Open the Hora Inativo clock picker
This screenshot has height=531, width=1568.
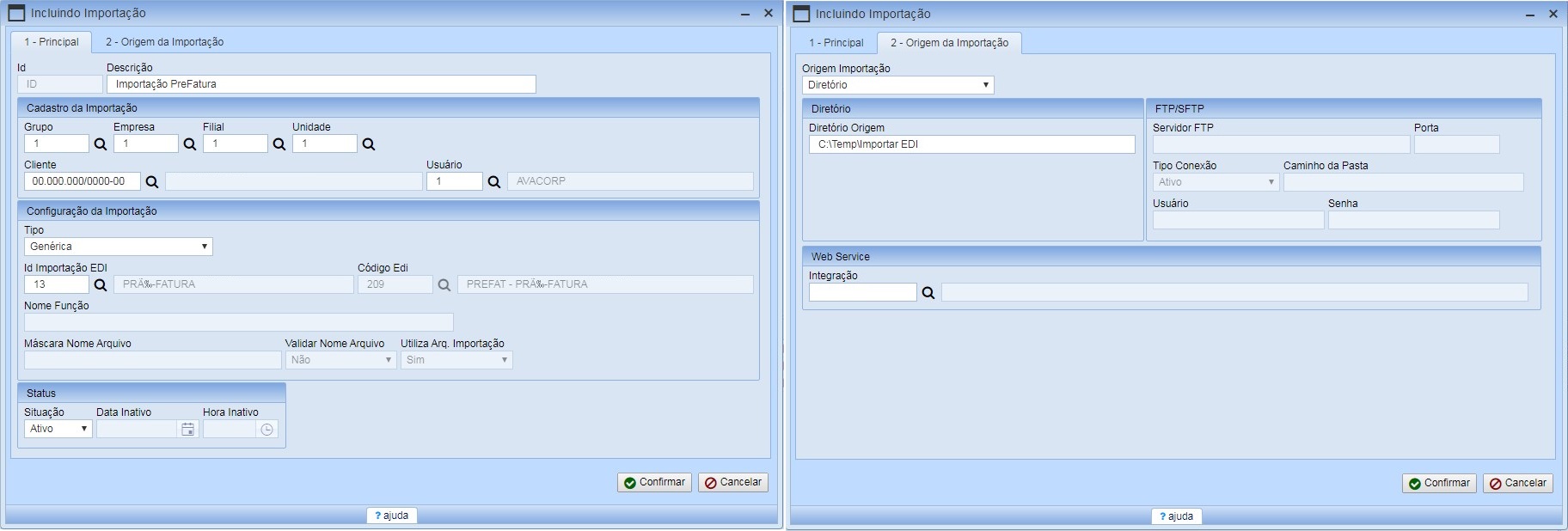(267, 430)
